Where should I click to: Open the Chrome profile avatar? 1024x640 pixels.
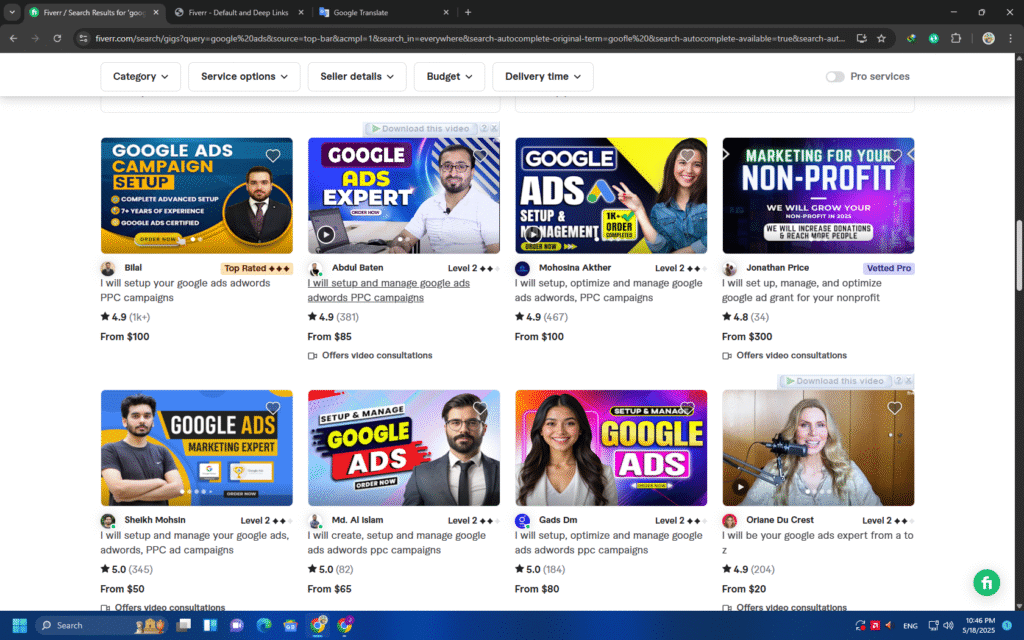click(x=988, y=39)
